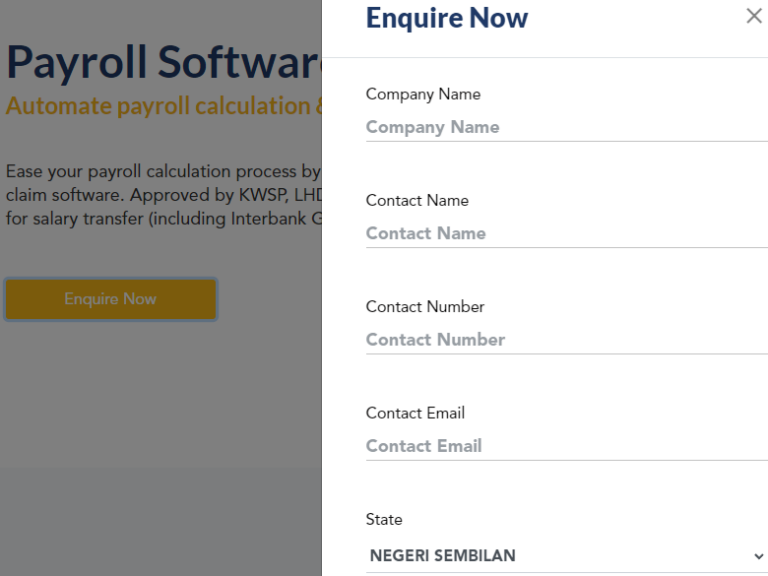The height and width of the screenshot is (576, 768).
Task: Click the Contact Email field label
Action: (415, 413)
